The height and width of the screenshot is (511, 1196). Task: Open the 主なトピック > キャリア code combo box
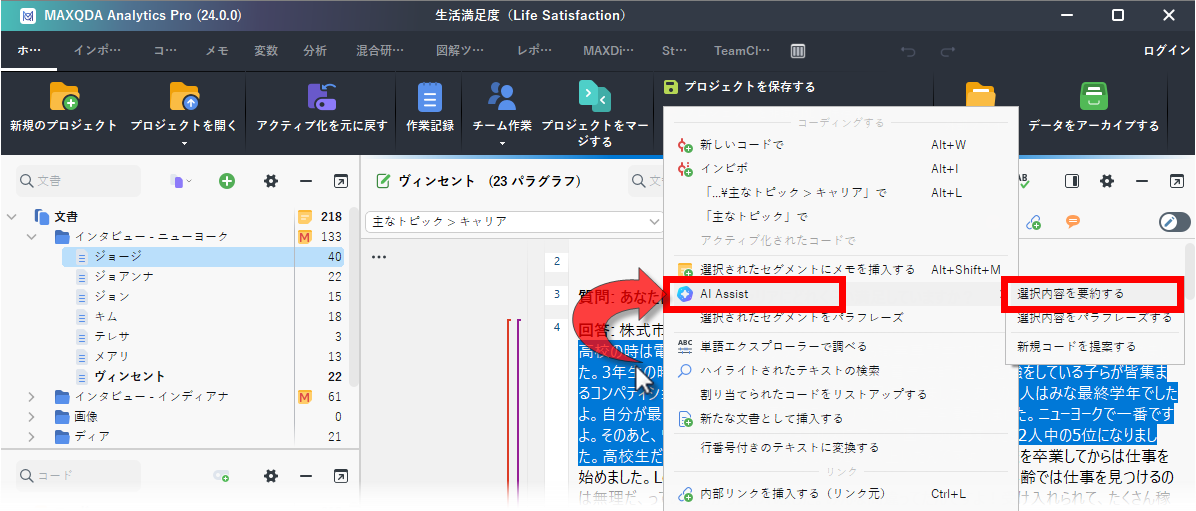point(514,221)
